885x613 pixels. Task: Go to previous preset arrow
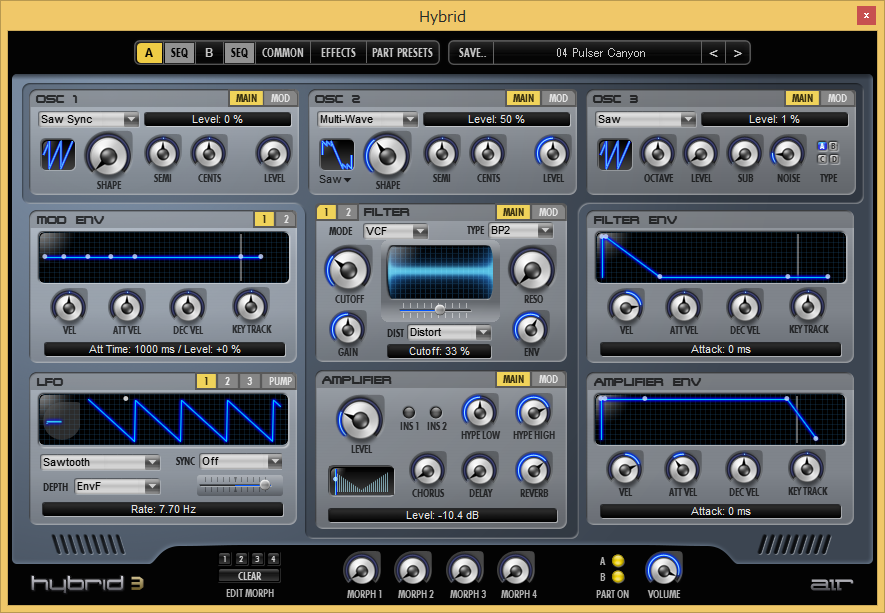click(x=713, y=52)
